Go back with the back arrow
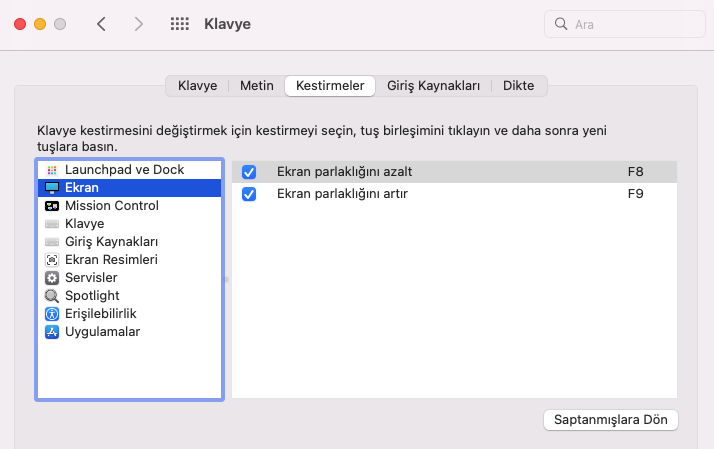This screenshot has width=714, height=449. 101,23
